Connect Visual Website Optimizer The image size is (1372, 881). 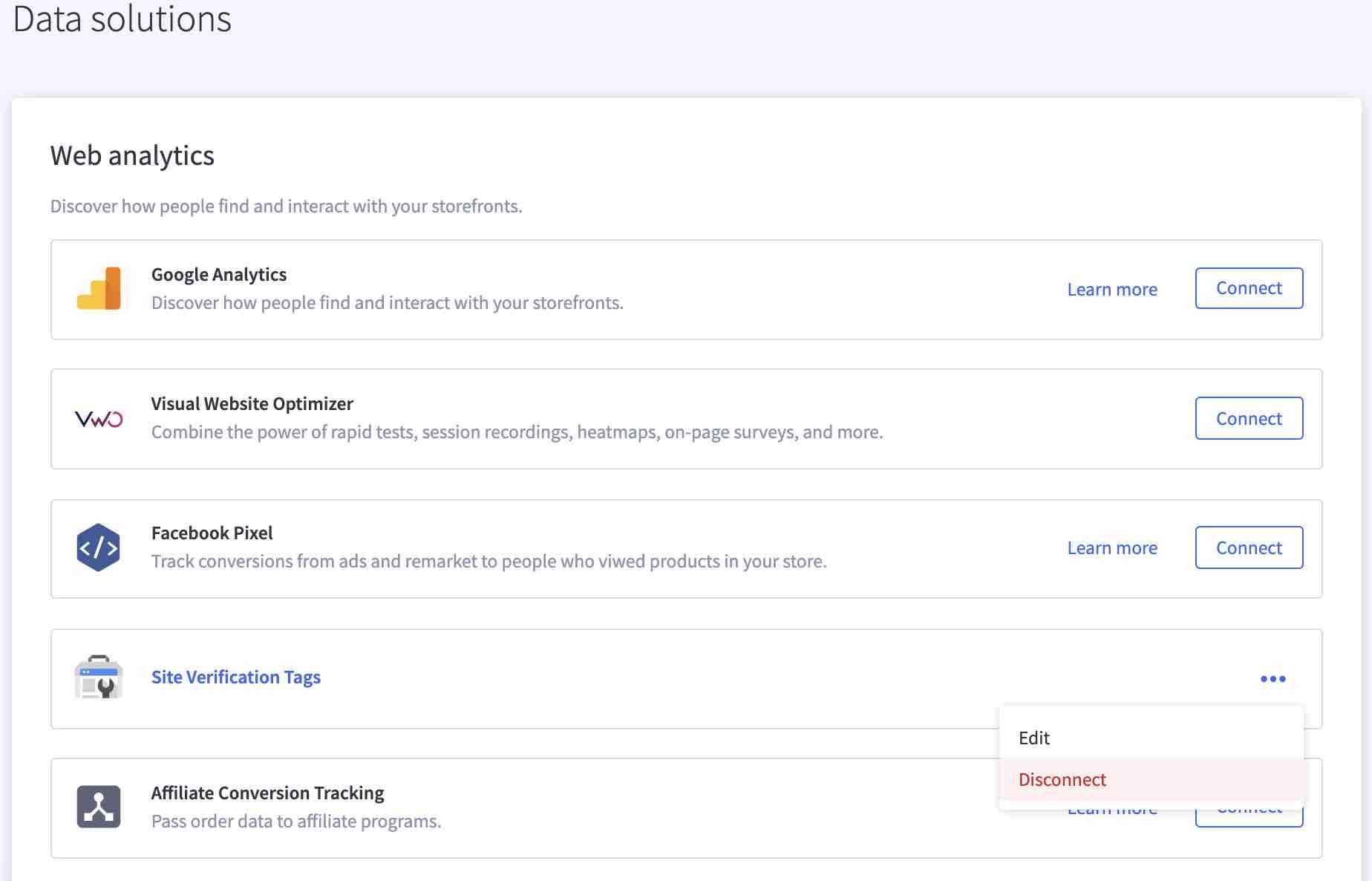pos(1249,417)
